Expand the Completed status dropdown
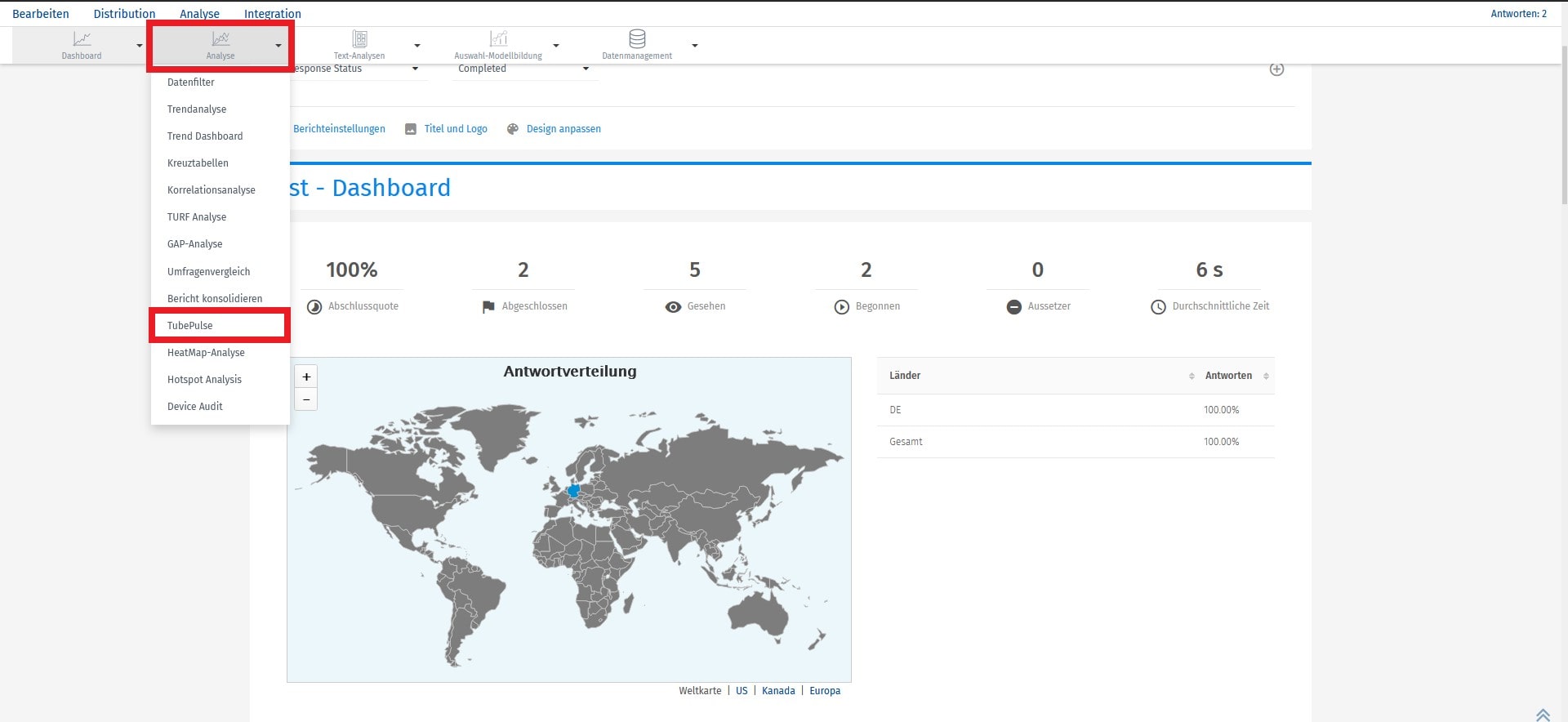1568x722 pixels. coord(585,69)
